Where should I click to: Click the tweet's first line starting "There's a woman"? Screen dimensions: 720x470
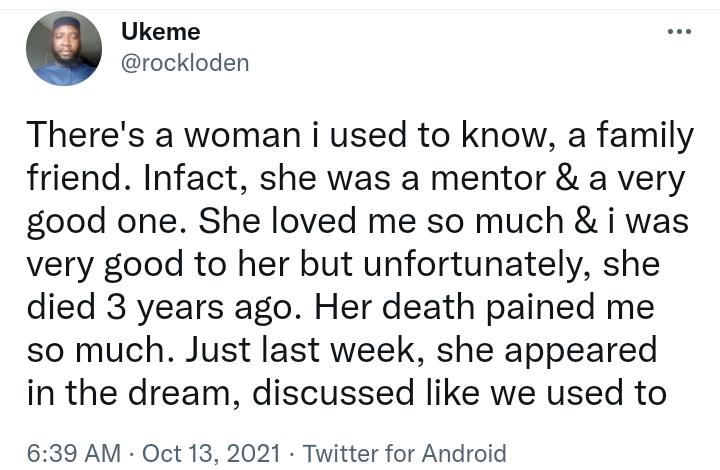point(360,135)
